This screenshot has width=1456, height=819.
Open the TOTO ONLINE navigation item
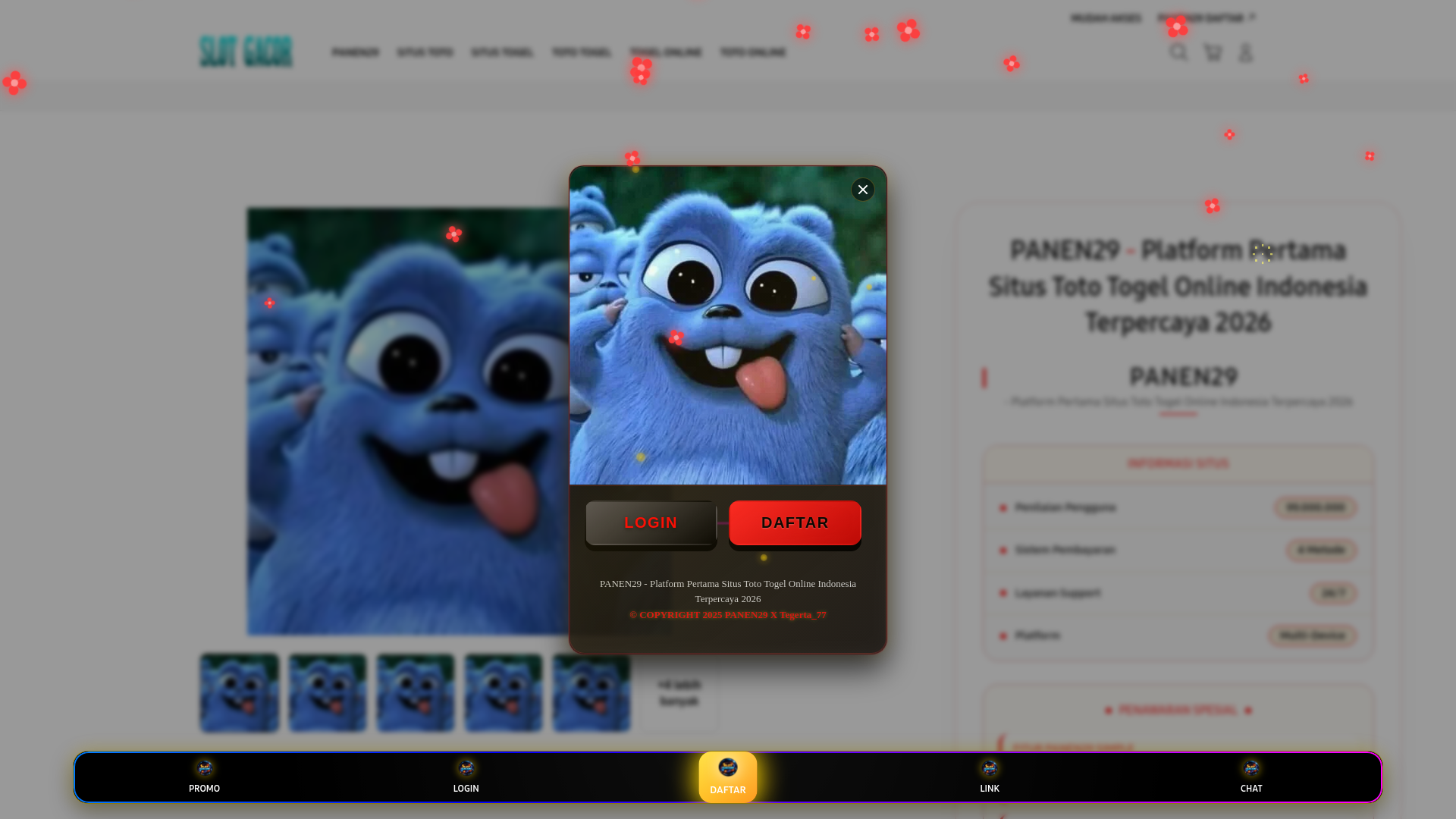click(x=753, y=52)
